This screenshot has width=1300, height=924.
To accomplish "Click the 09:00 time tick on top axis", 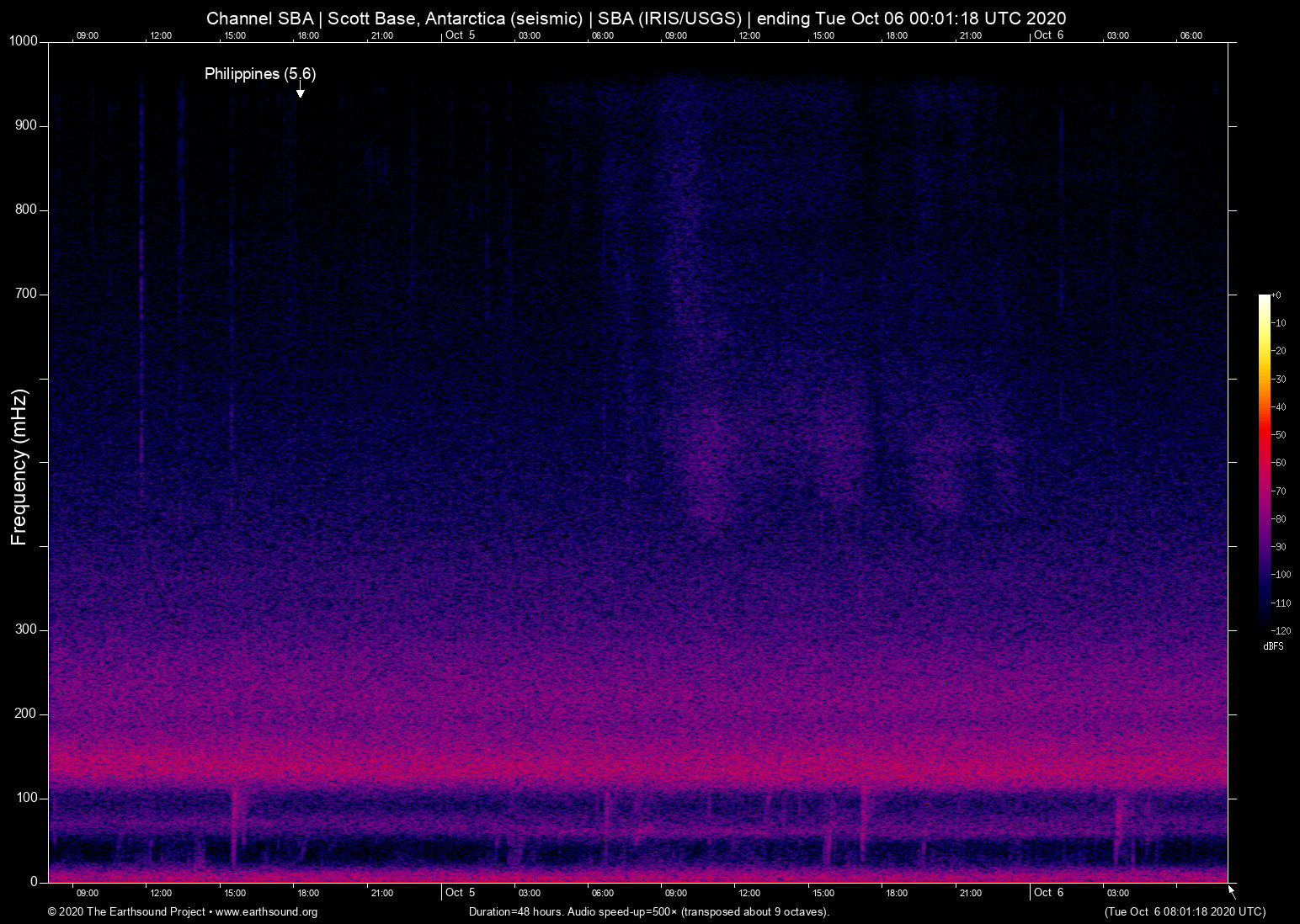I will point(88,35).
